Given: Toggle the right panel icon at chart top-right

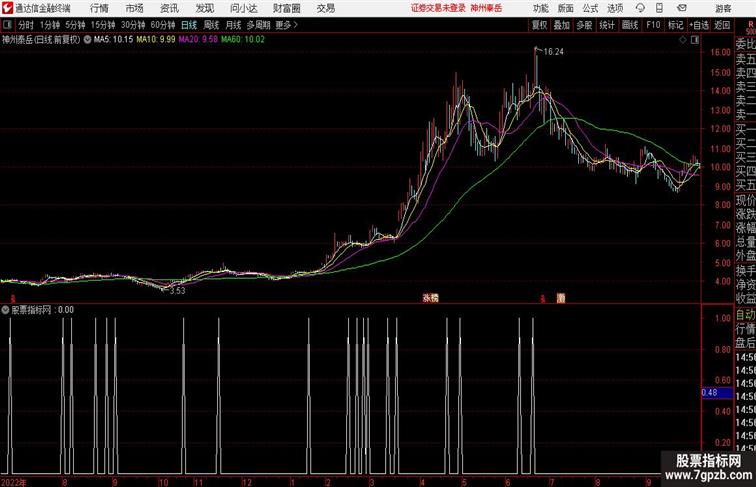Looking at the screenshot, I should [x=695, y=40].
